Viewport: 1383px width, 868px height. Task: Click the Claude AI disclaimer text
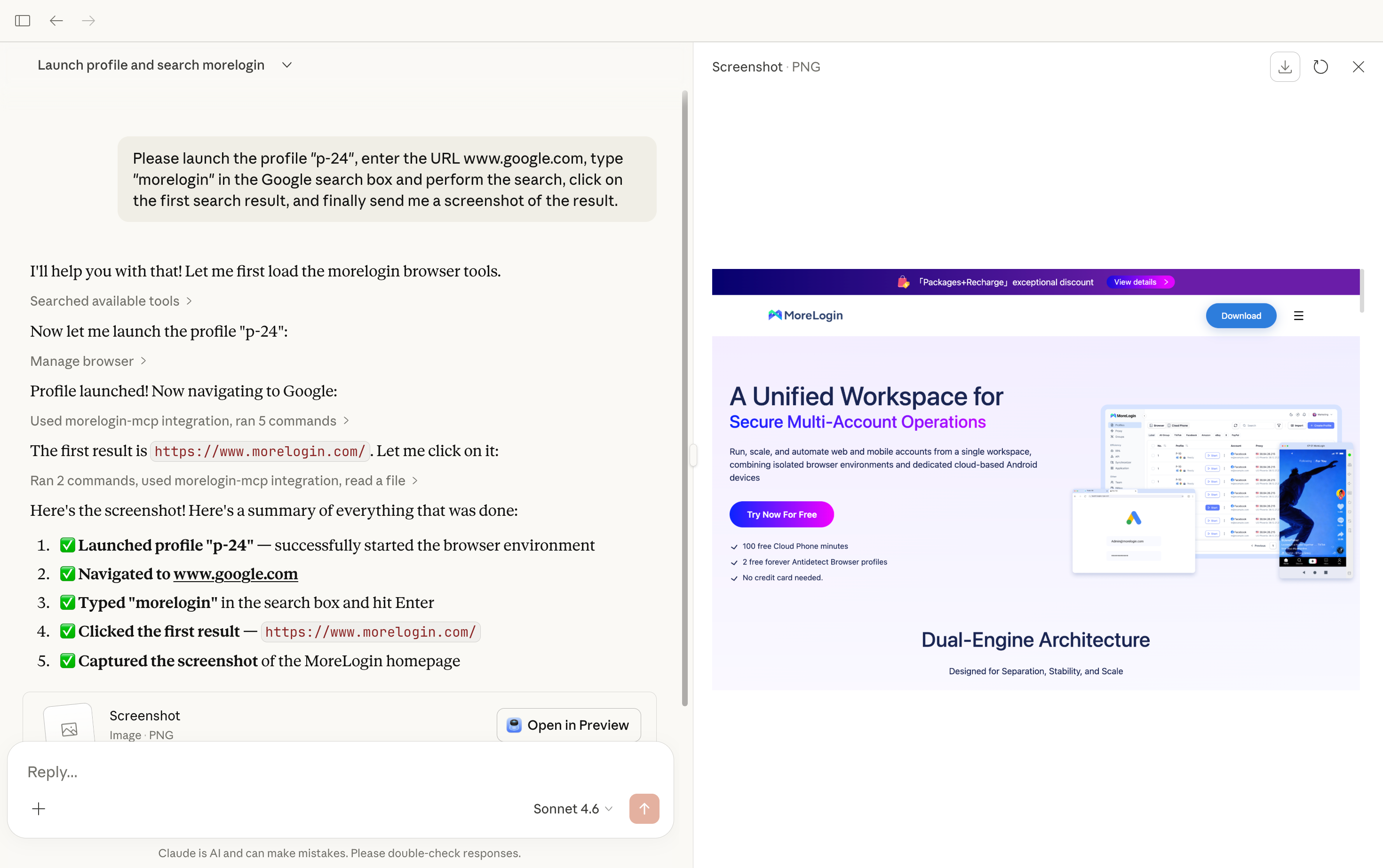pyautogui.click(x=340, y=853)
